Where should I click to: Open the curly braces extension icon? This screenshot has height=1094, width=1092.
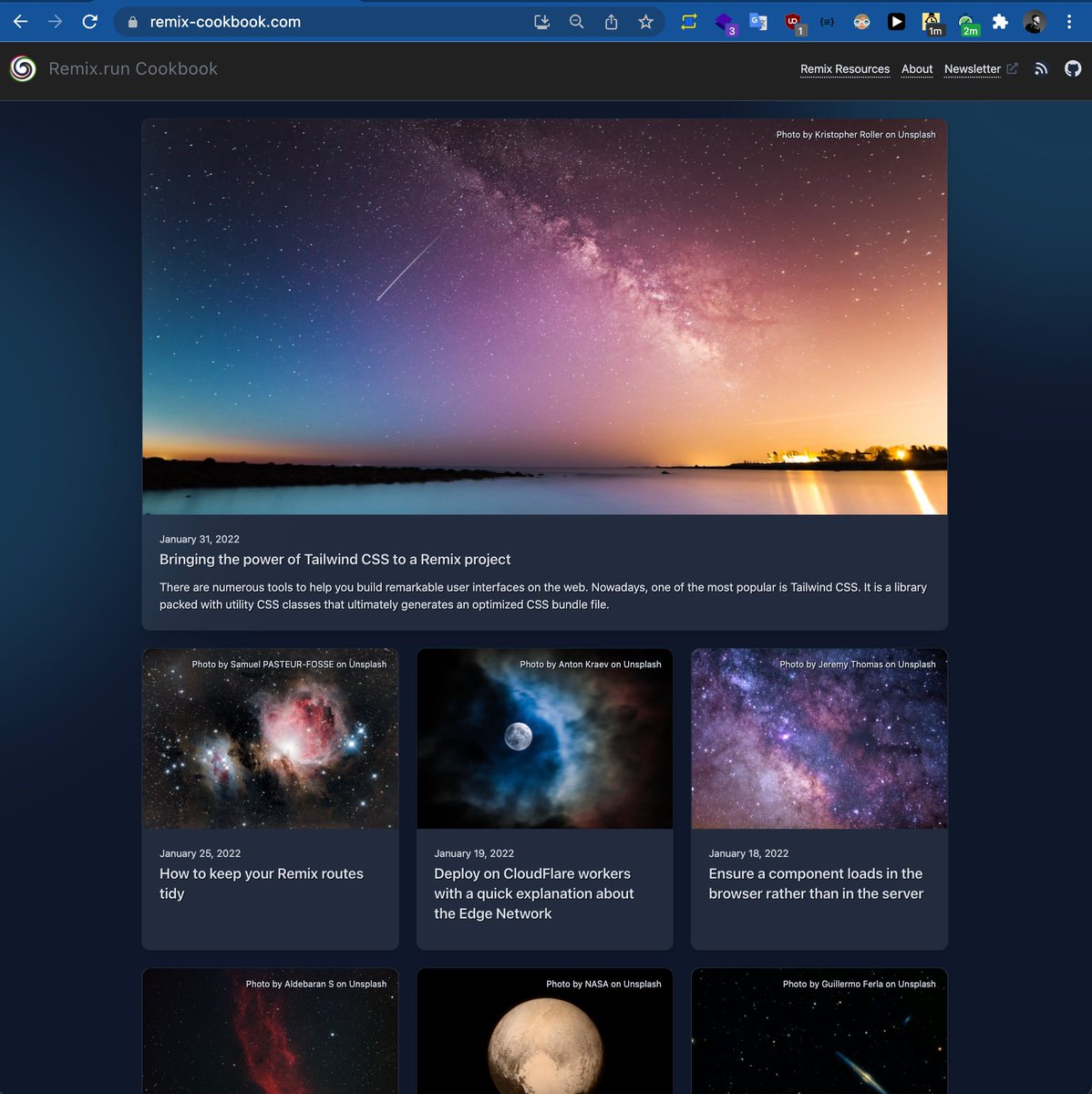(x=827, y=22)
